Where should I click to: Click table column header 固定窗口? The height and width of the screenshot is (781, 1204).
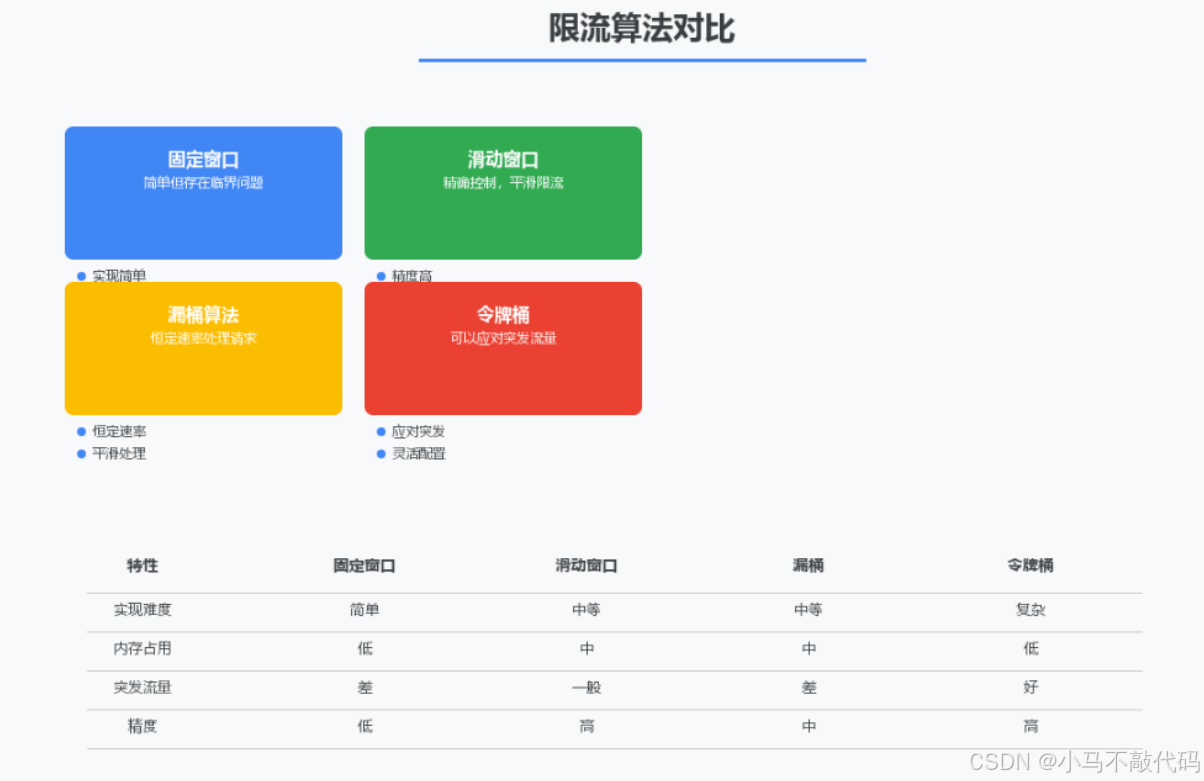click(x=364, y=565)
